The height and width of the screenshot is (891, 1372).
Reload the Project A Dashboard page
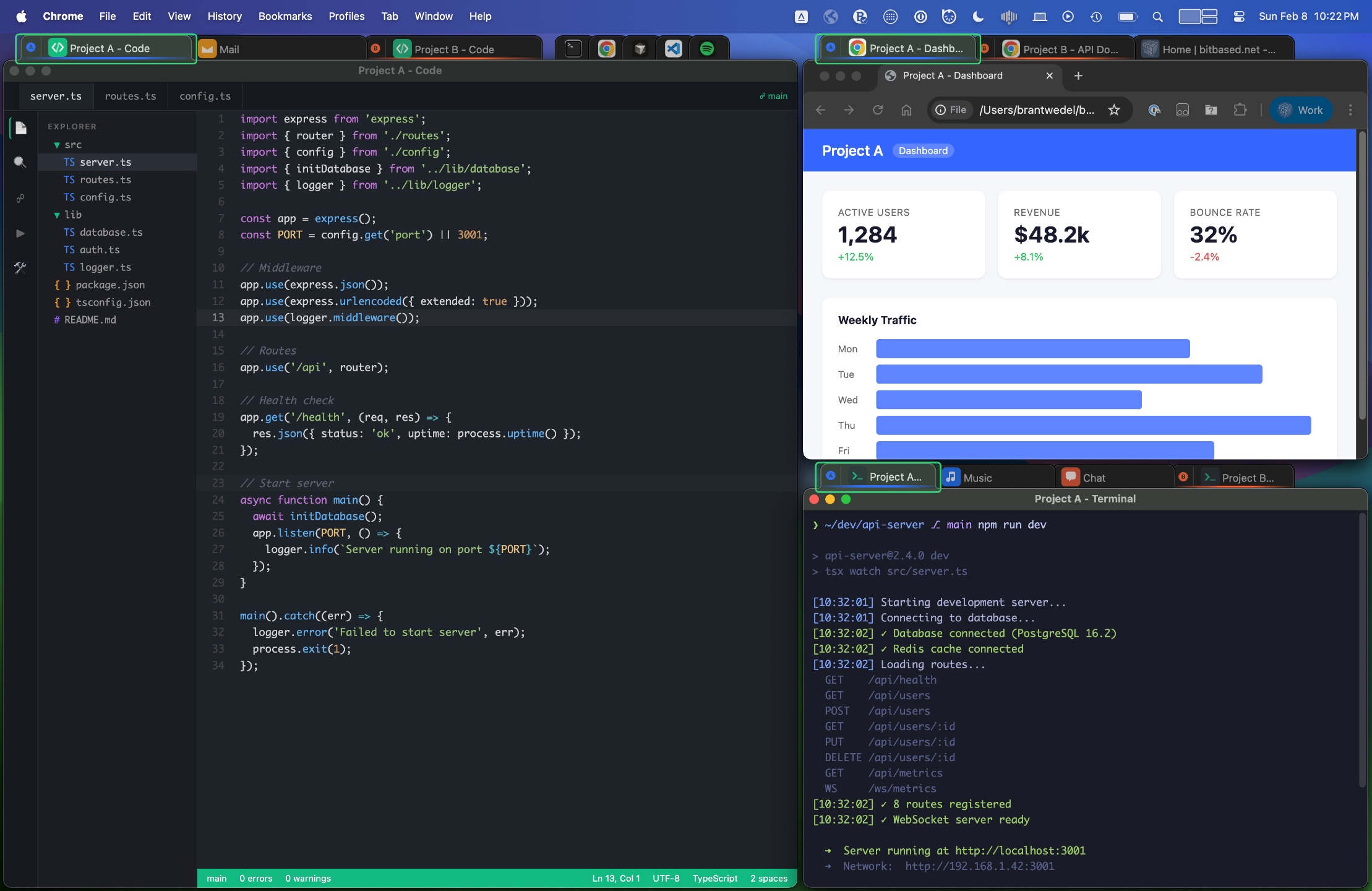878,110
